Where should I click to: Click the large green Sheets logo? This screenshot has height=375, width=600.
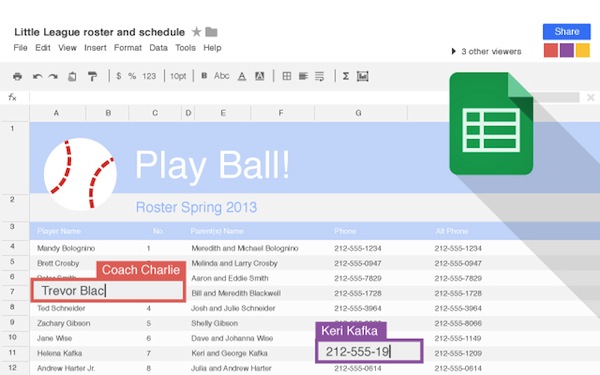[491, 123]
